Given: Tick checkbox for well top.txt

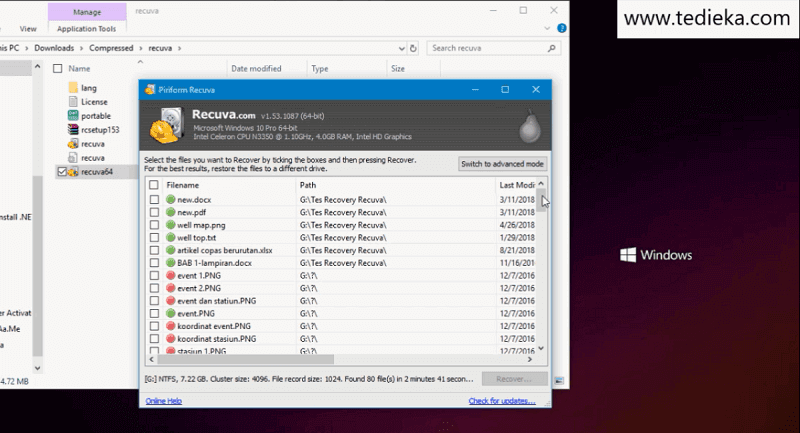Looking at the screenshot, I should point(154,238).
